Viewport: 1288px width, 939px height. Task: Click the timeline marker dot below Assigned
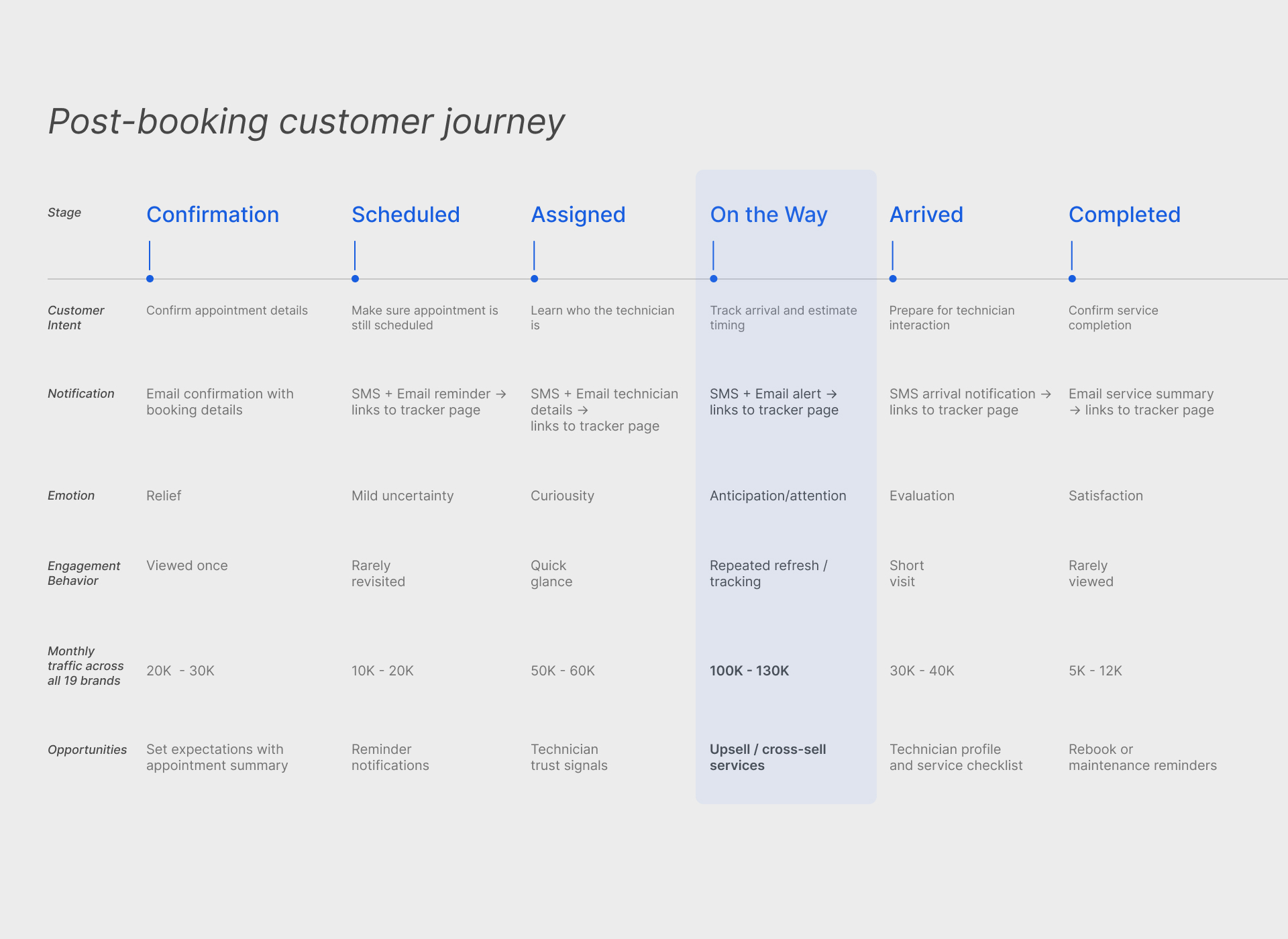(x=534, y=279)
